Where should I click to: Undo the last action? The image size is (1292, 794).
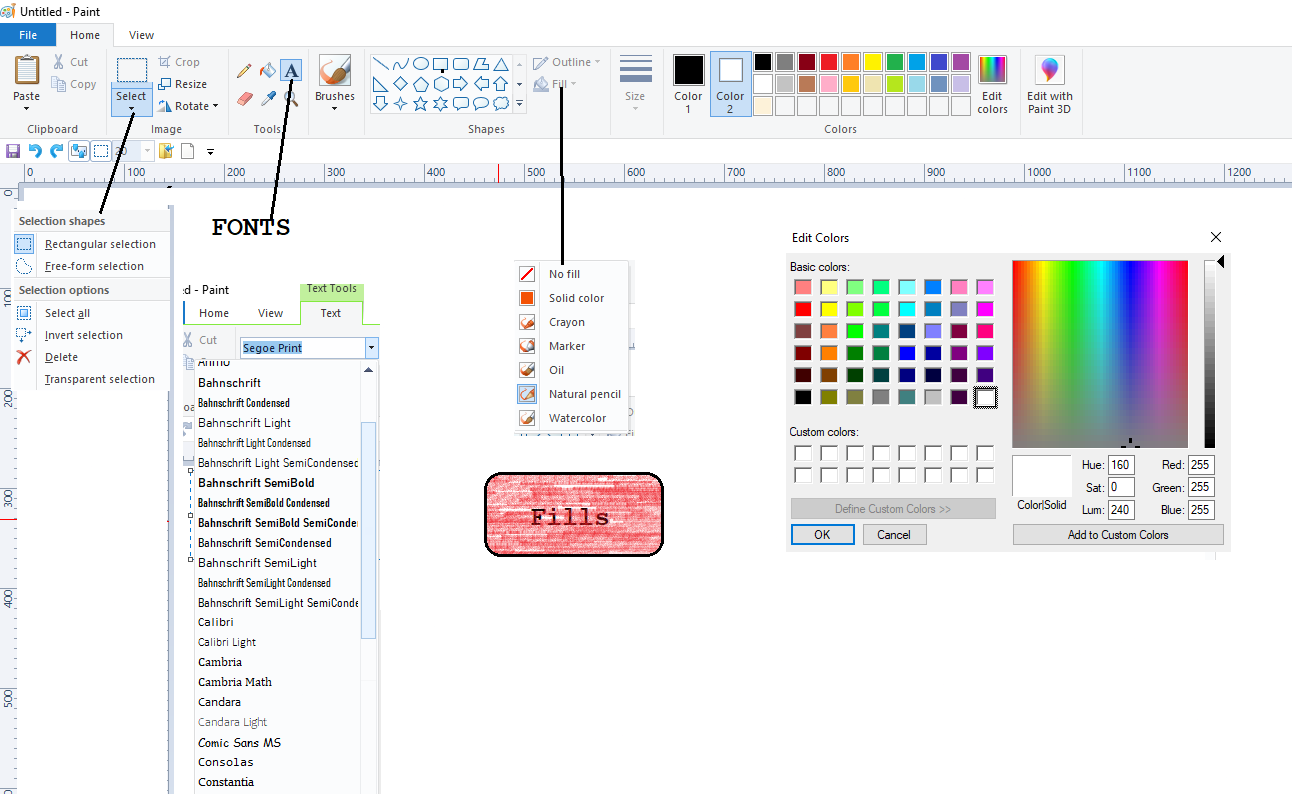tap(35, 151)
